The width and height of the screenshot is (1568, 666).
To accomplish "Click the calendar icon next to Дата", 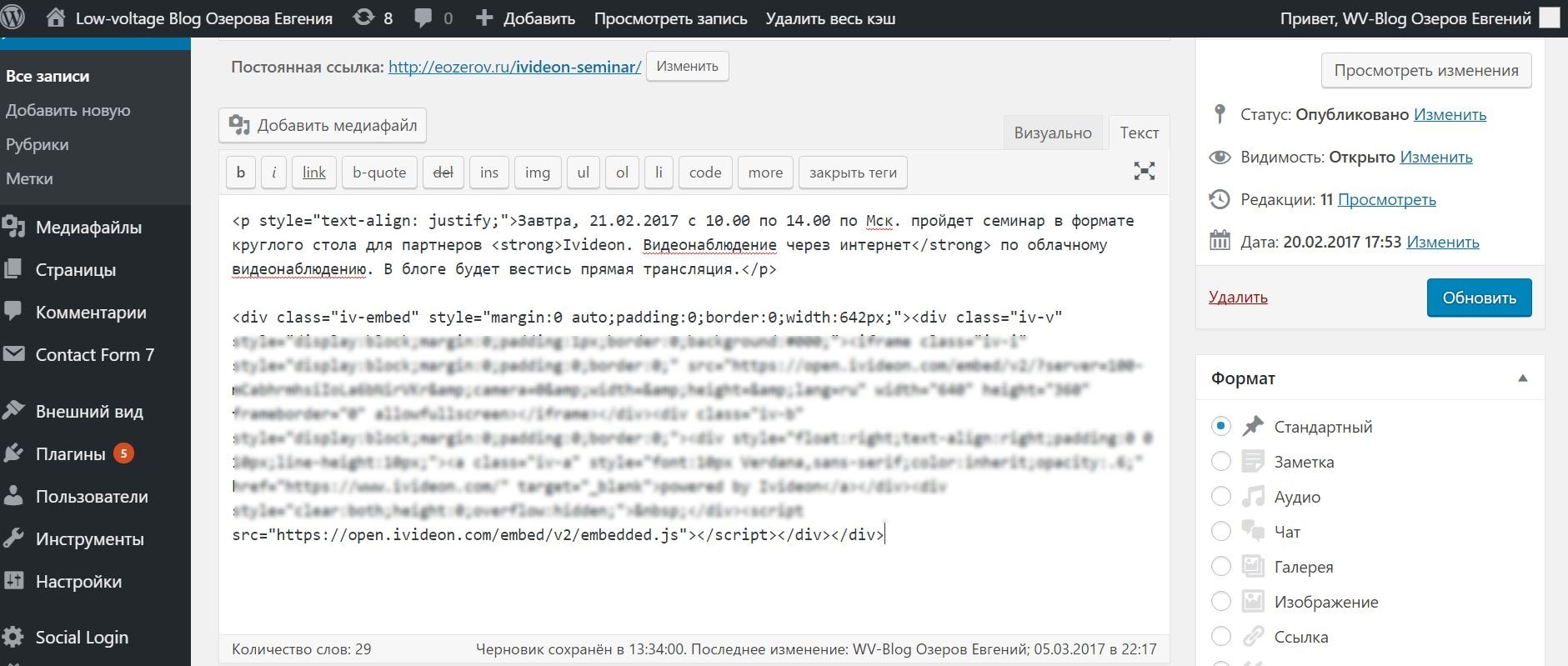I will [1220, 242].
